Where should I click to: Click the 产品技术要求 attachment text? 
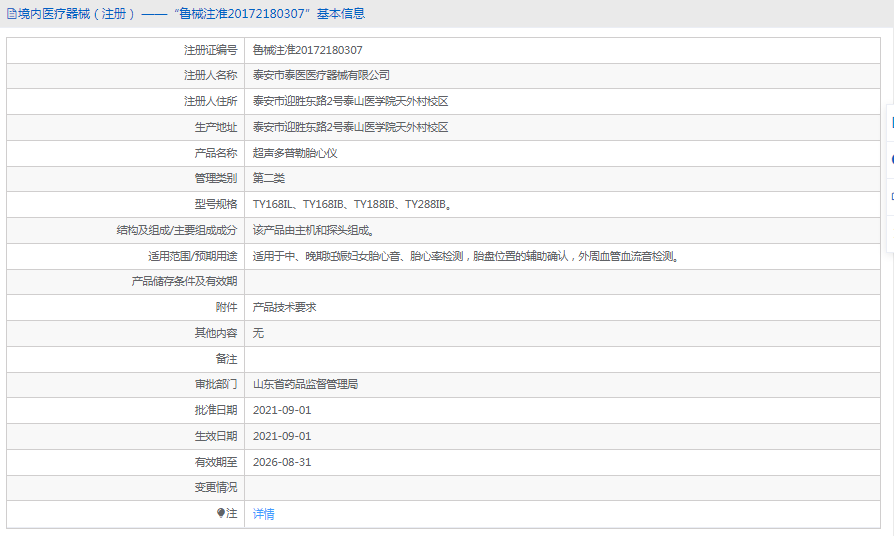[285, 307]
